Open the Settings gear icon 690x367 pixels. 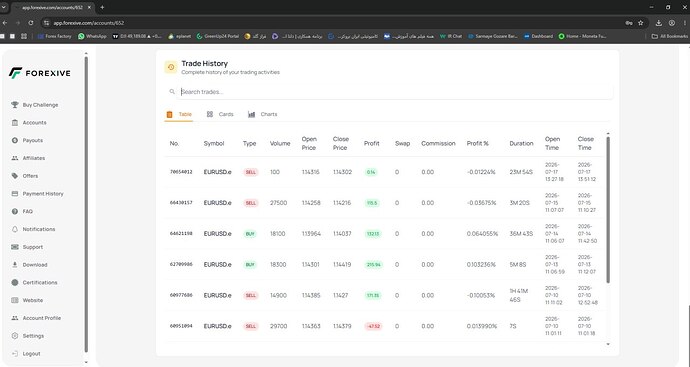point(15,336)
